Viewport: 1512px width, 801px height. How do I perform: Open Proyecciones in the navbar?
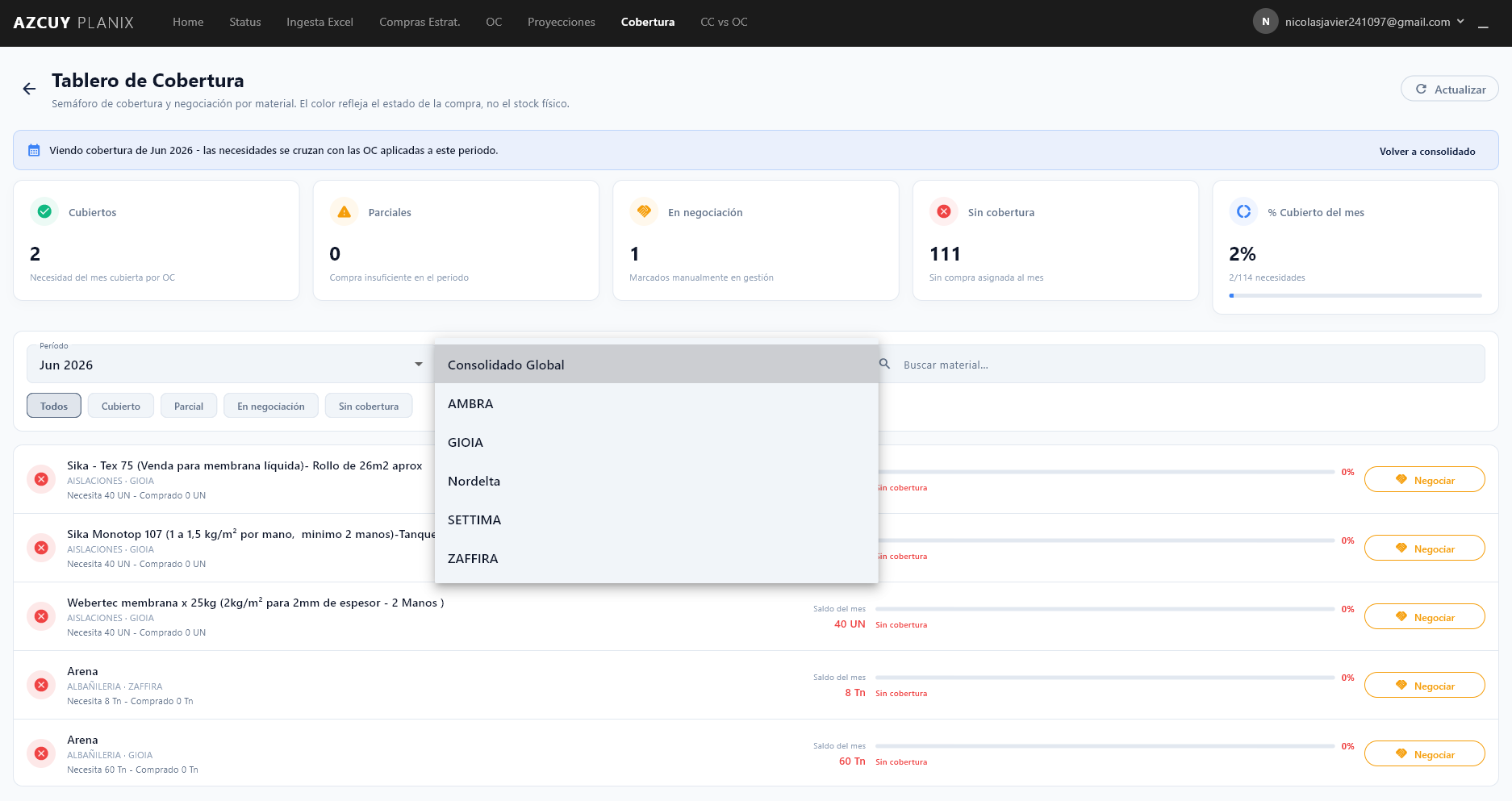(562, 22)
